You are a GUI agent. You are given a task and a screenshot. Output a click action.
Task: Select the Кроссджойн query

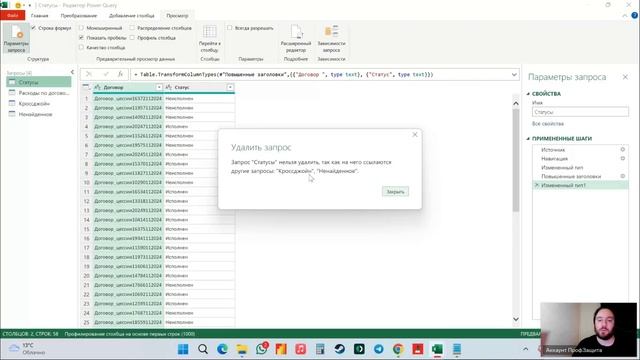pyautogui.click(x=39, y=104)
